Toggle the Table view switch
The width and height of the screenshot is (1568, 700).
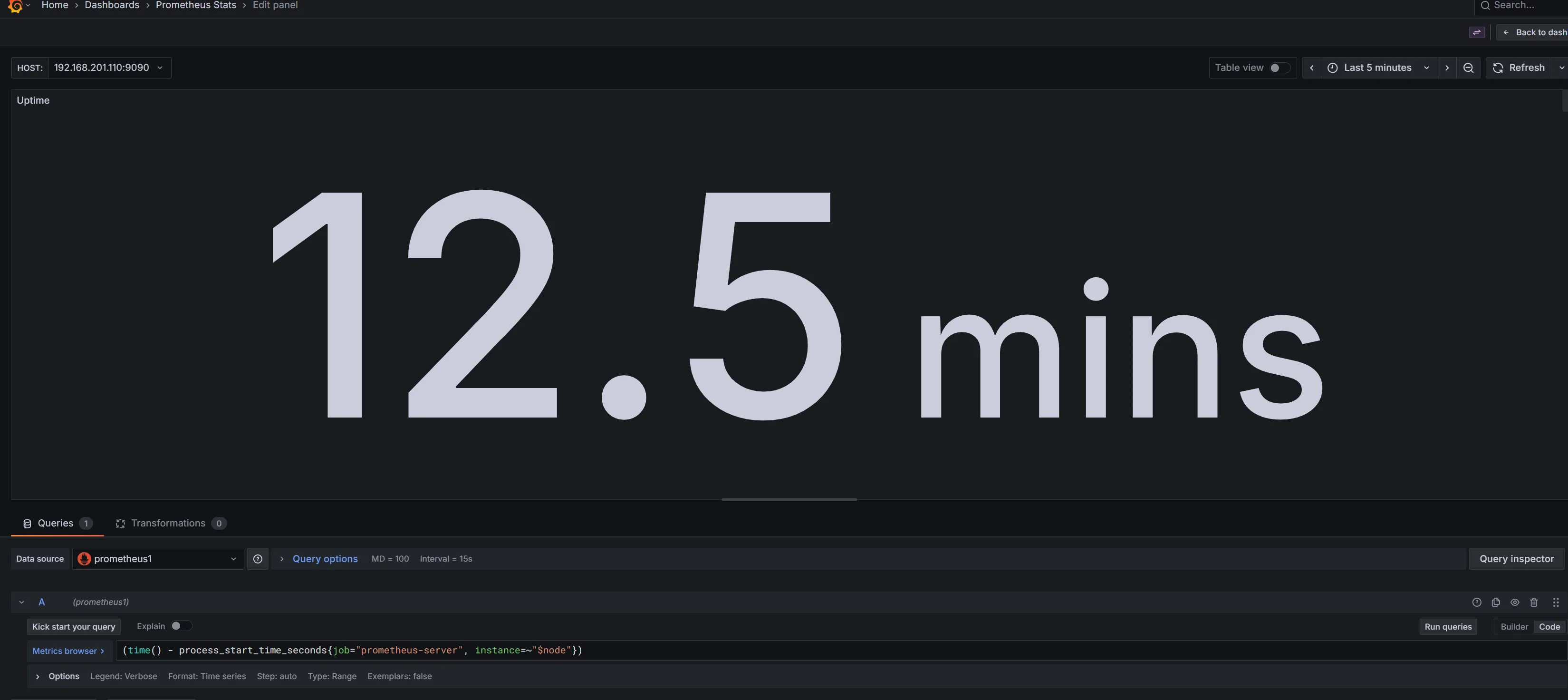[x=1279, y=68]
